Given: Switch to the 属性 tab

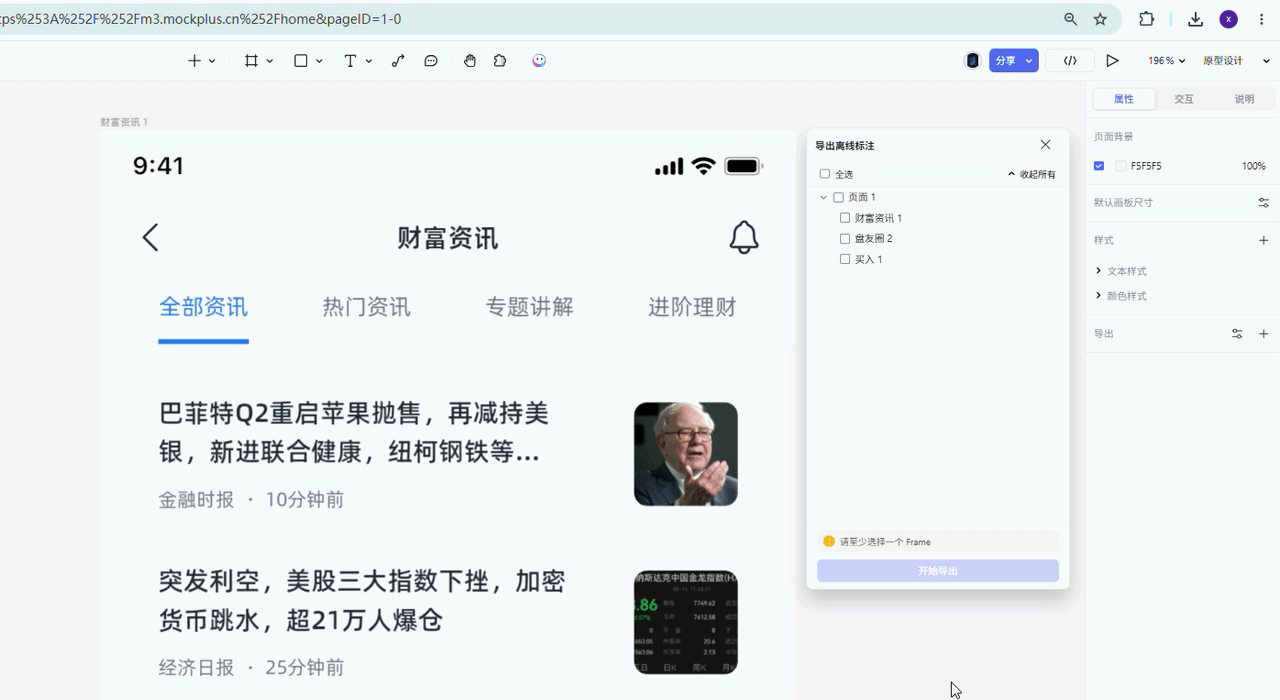Looking at the screenshot, I should (x=1124, y=99).
